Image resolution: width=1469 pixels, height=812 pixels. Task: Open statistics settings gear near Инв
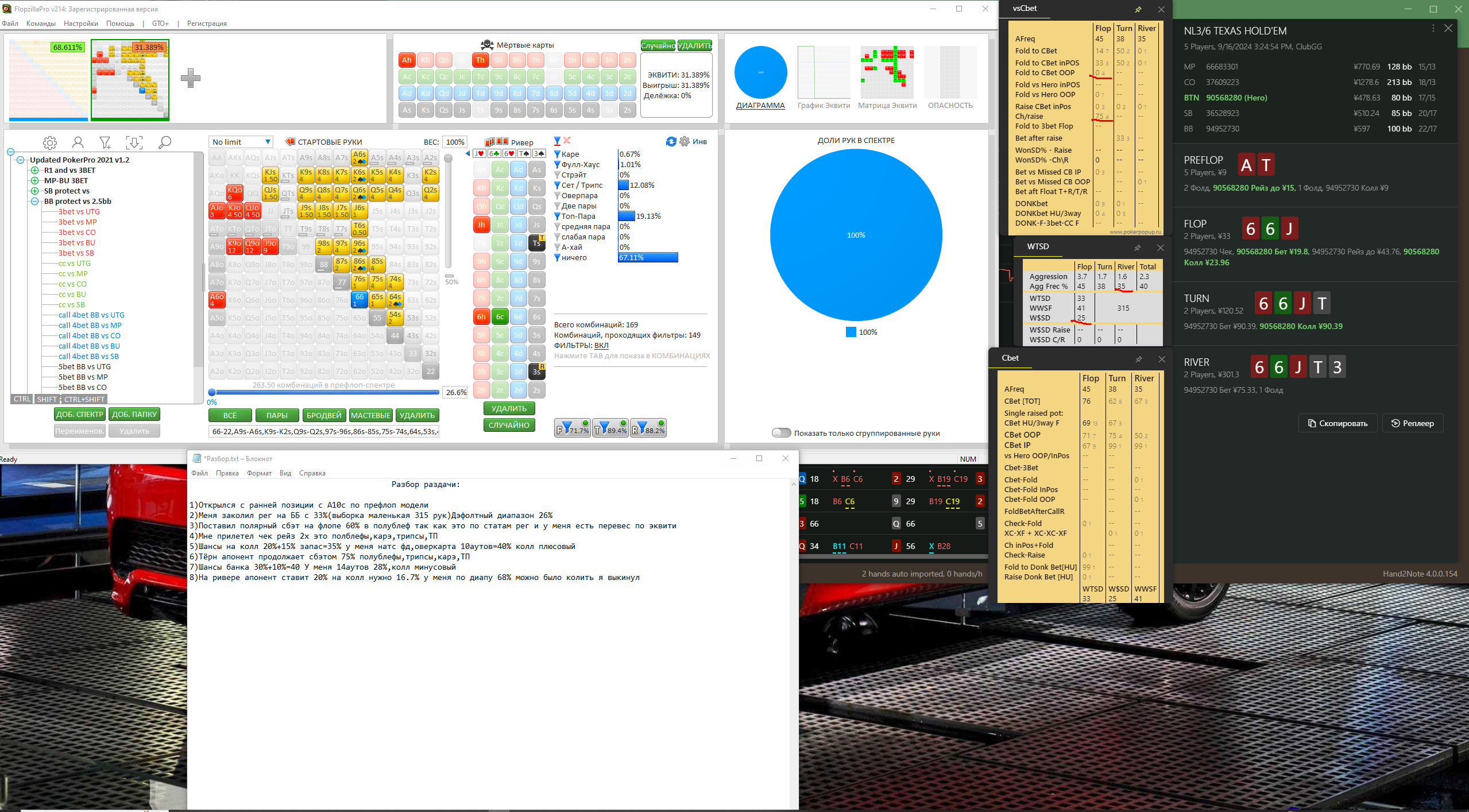pos(685,141)
